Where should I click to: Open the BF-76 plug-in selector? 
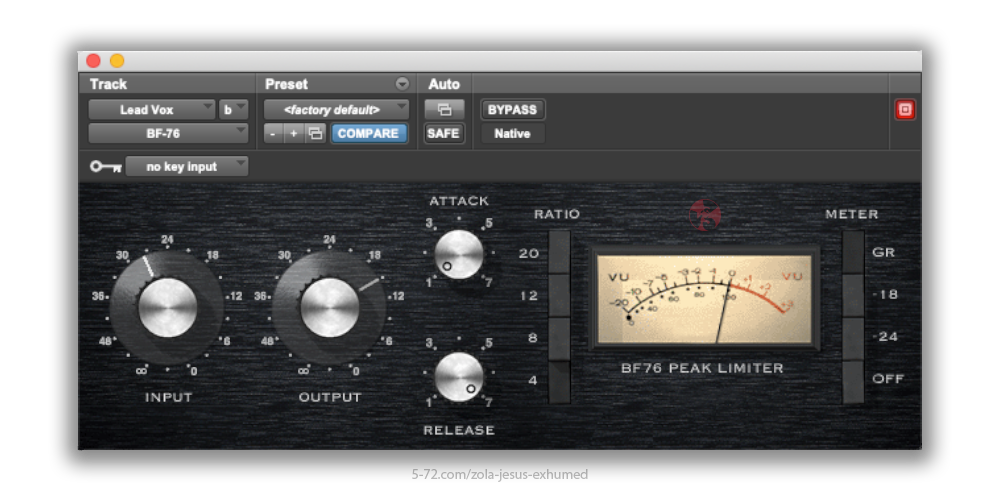pyautogui.click(x=168, y=133)
